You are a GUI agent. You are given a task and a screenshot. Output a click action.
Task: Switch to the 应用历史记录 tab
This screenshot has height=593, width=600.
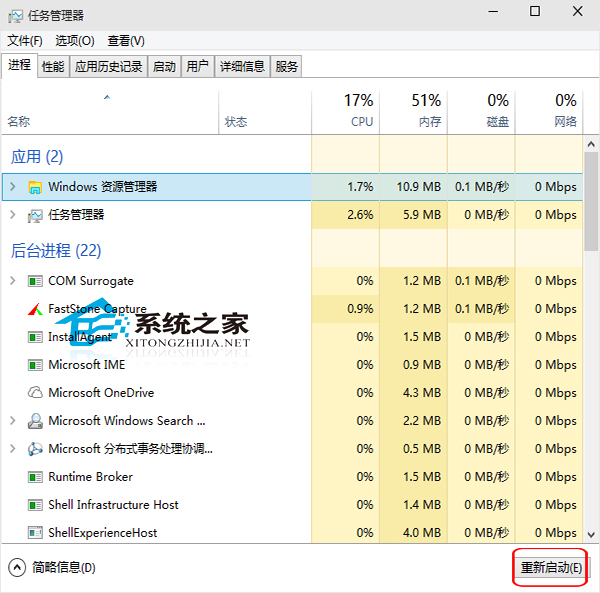click(108, 67)
